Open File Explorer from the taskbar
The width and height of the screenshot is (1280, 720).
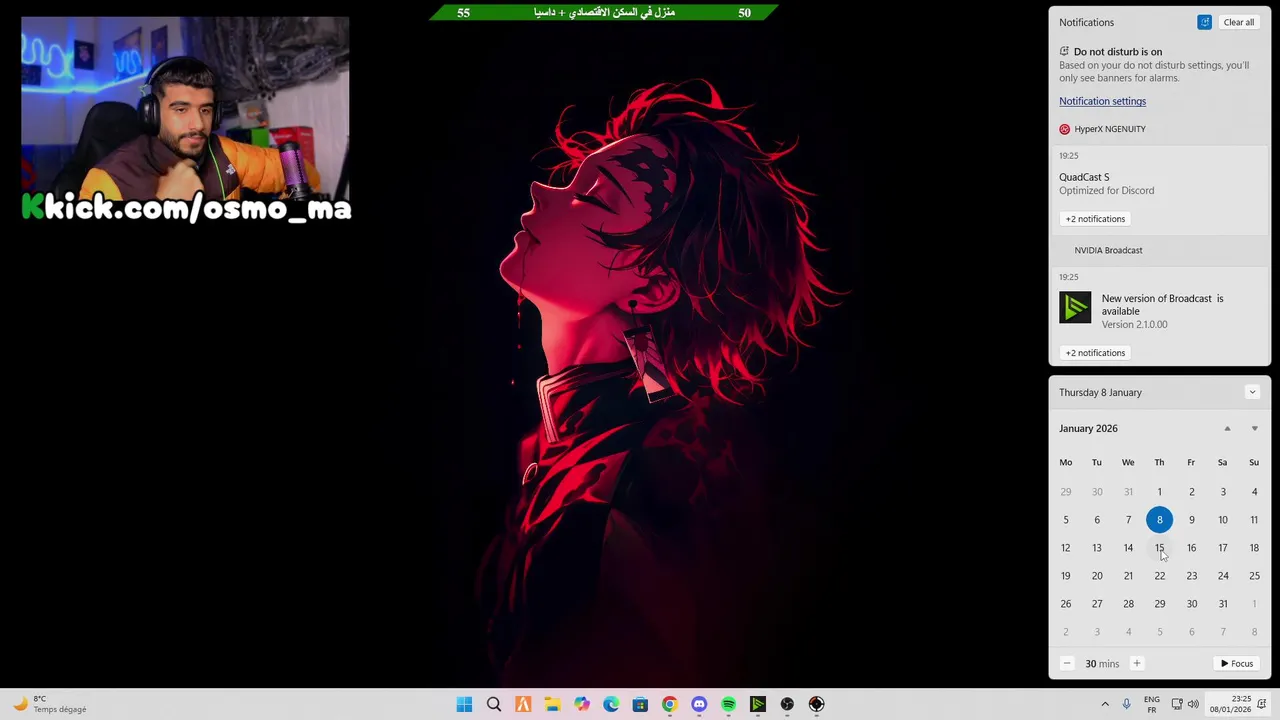click(x=552, y=704)
